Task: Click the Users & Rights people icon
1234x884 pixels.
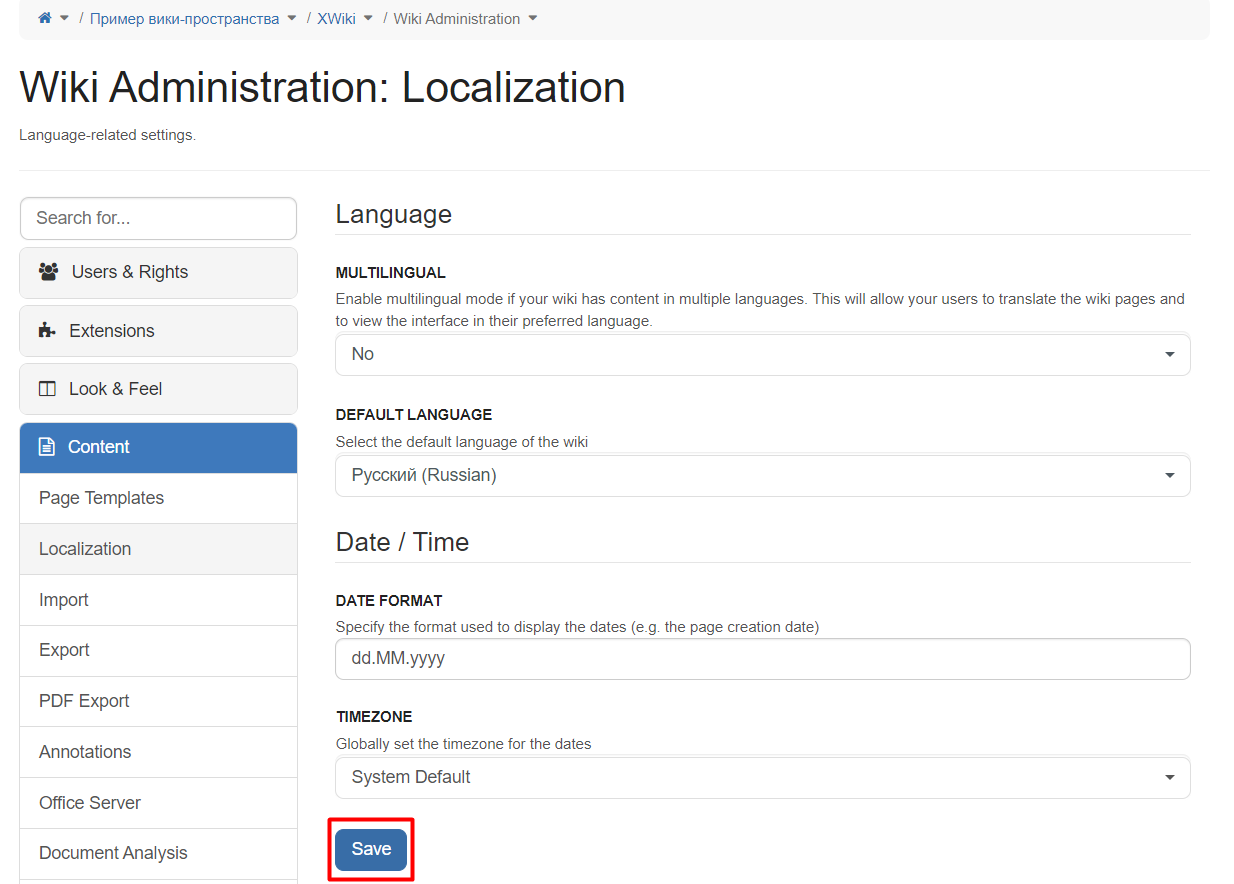Action: (x=48, y=271)
